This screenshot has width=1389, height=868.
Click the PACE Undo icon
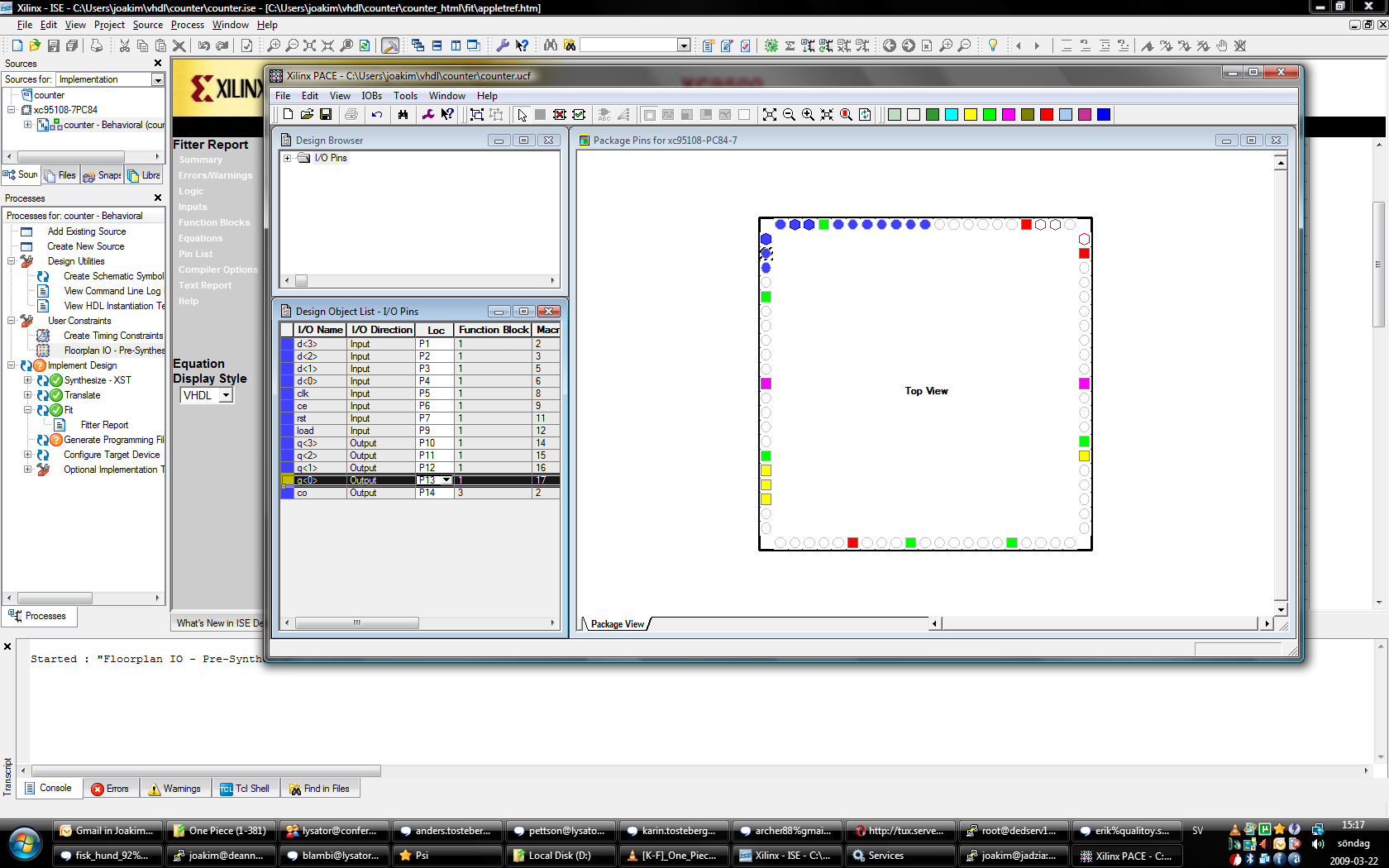(x=377, y=115)
